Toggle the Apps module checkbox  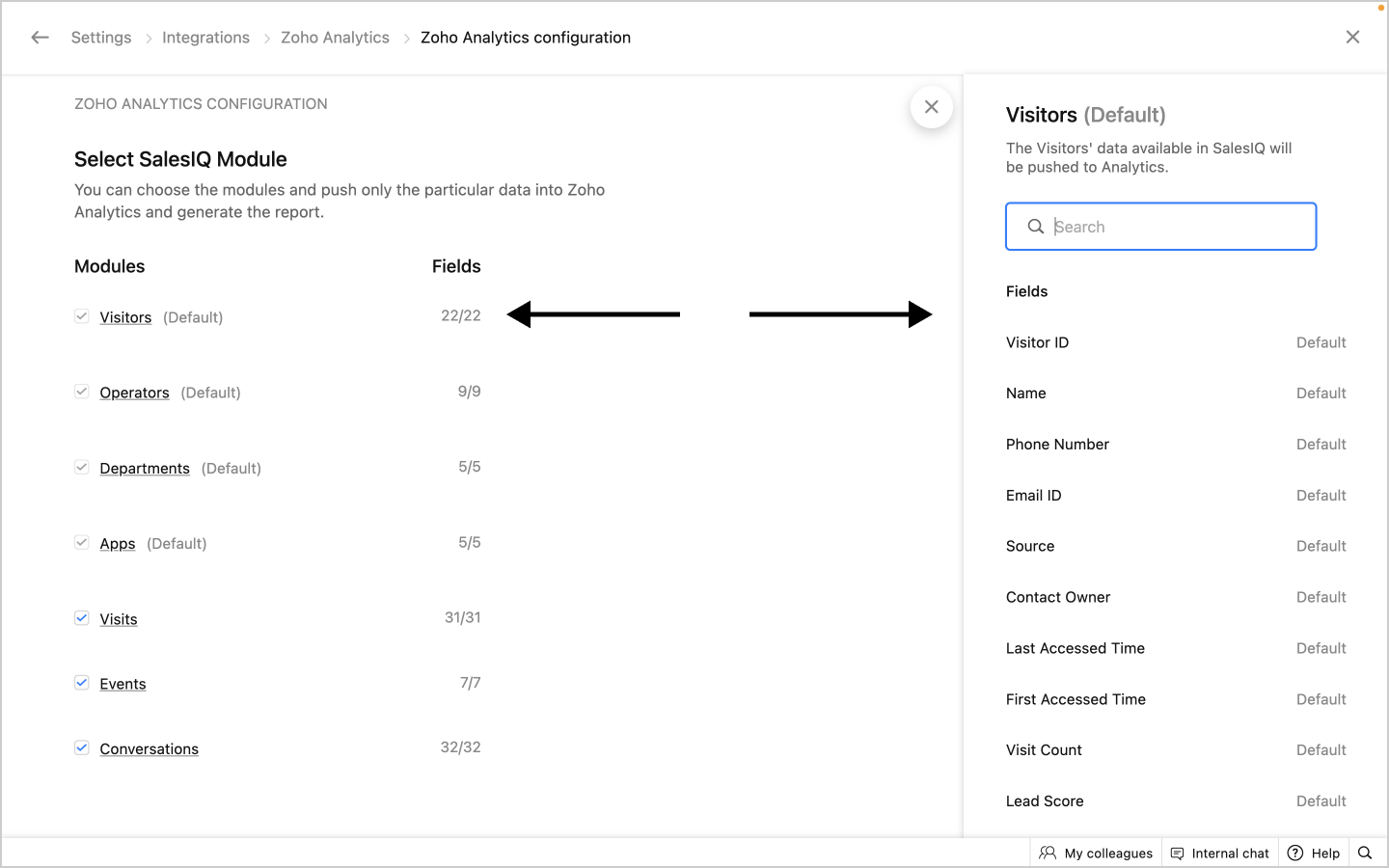click(x=82, y=543)
